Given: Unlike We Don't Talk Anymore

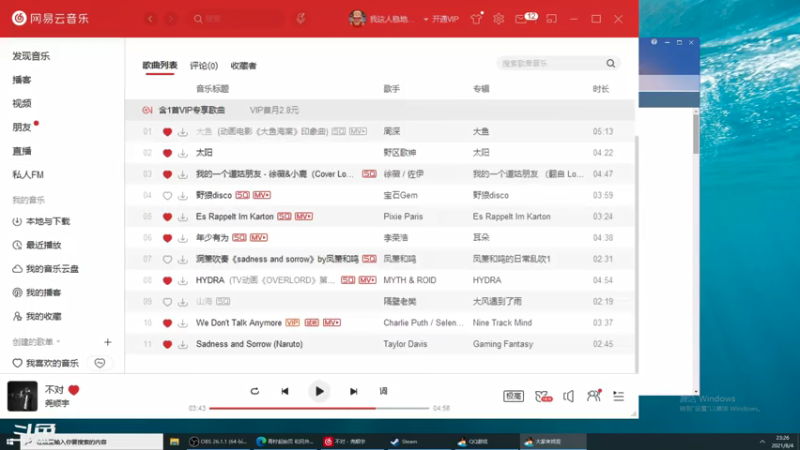Looking at the screenshot, I should point(167,323).
